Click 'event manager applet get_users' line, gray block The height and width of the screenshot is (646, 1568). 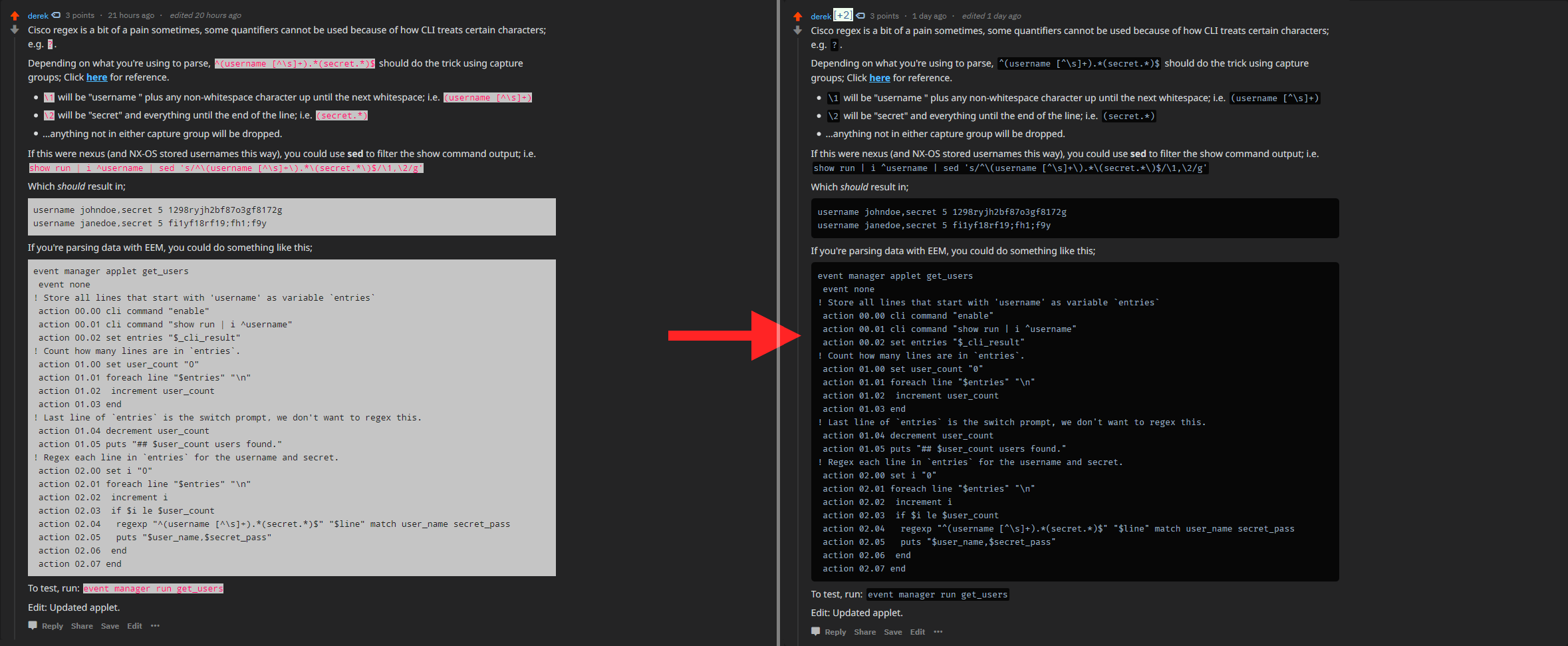pyautogui.click(x=111, y=271)
